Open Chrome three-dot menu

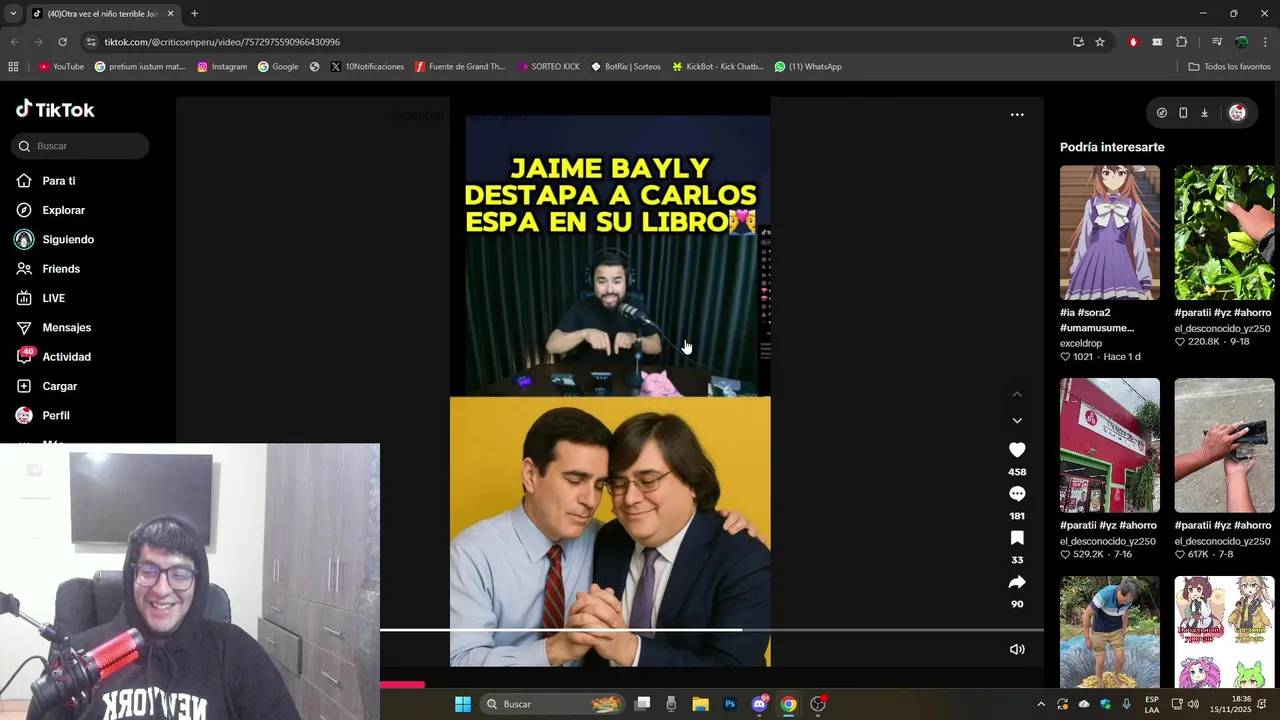tap(1265, 42)
